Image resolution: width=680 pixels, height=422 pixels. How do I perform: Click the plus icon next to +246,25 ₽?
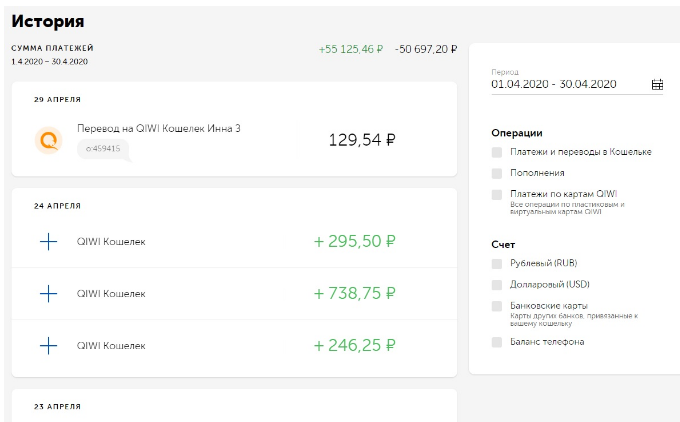point(49,346)
